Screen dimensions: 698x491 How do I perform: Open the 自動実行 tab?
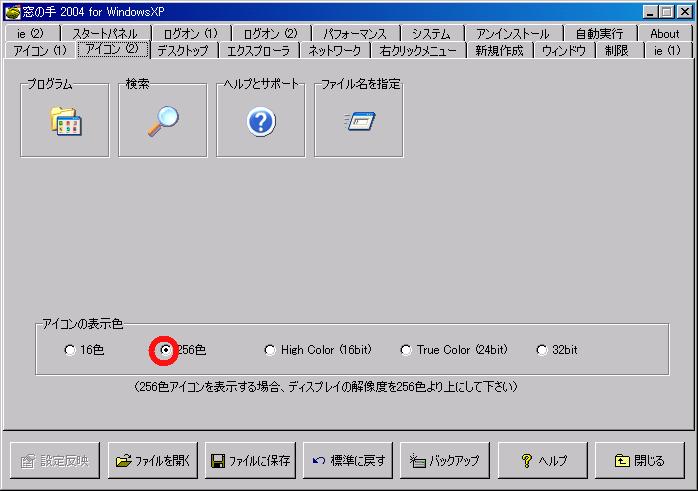point(600,34)
